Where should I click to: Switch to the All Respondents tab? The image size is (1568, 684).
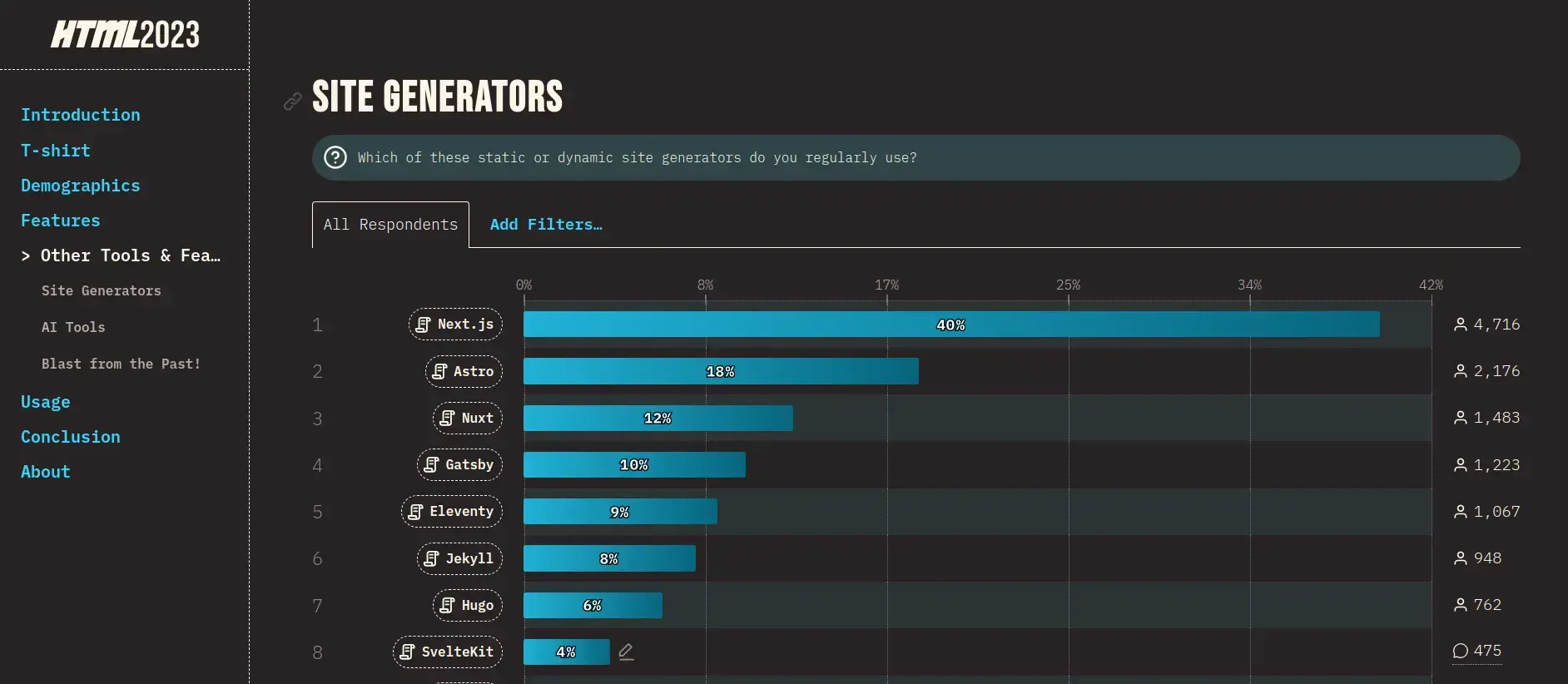click(x=390, y=225)
